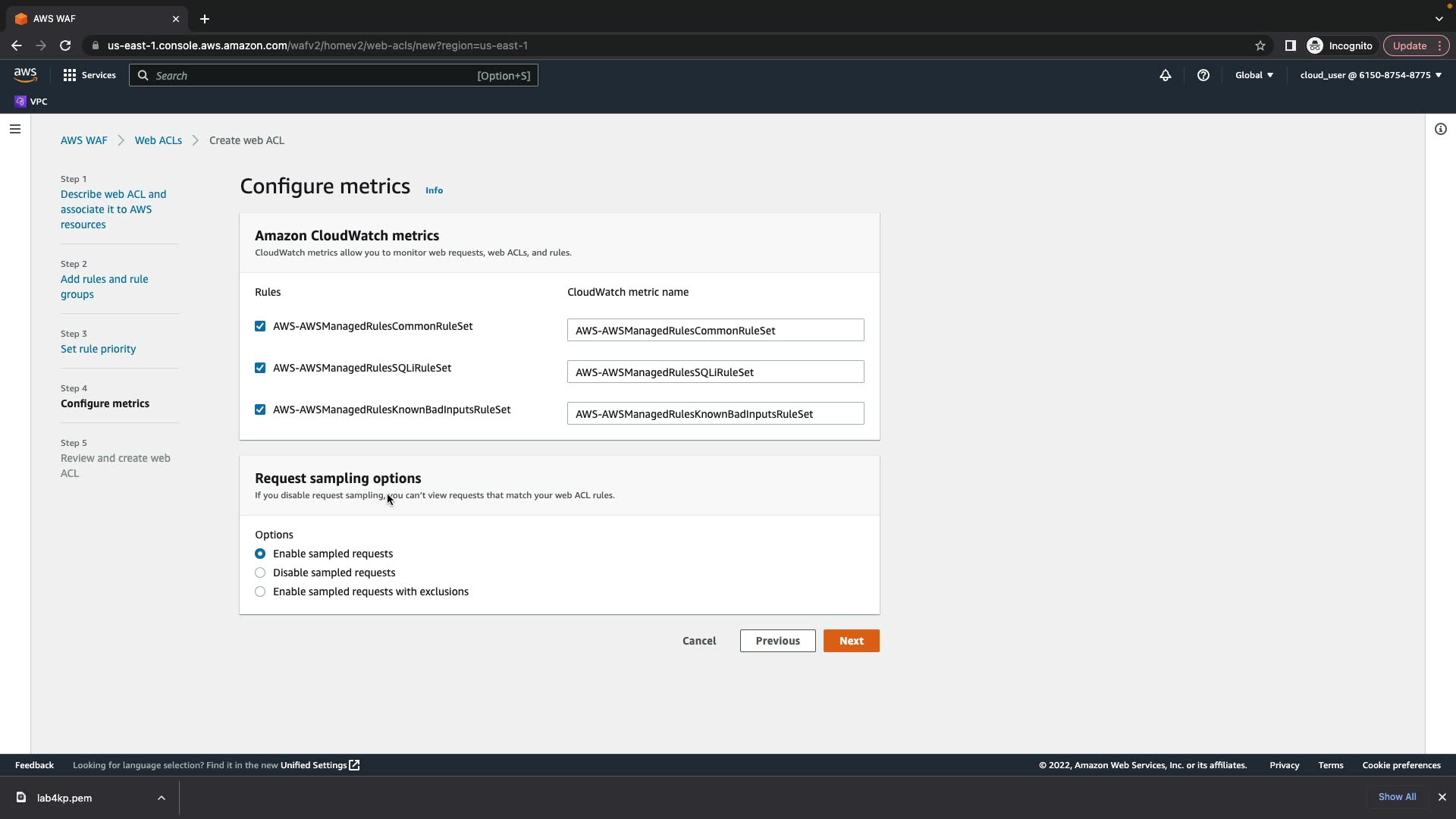Select Enable sampled requests with exclusions

(260, 591)
